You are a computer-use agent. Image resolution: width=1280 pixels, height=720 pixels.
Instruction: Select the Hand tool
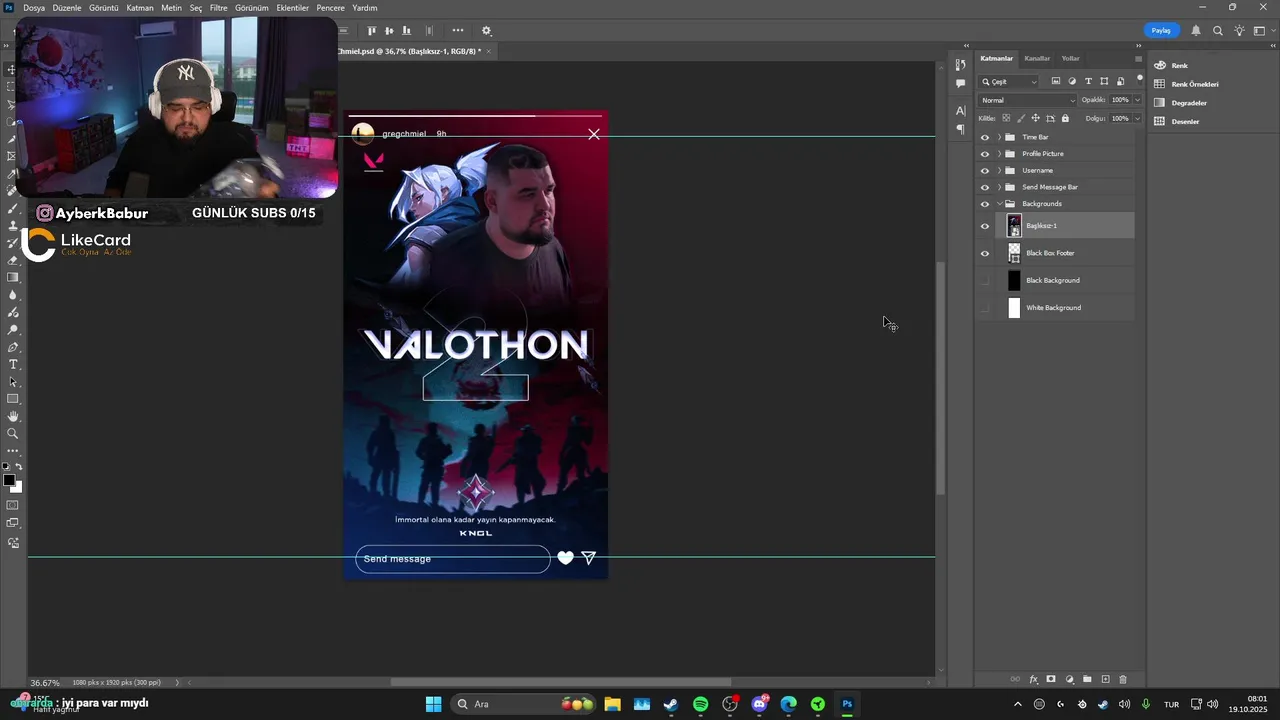(13, 416)
